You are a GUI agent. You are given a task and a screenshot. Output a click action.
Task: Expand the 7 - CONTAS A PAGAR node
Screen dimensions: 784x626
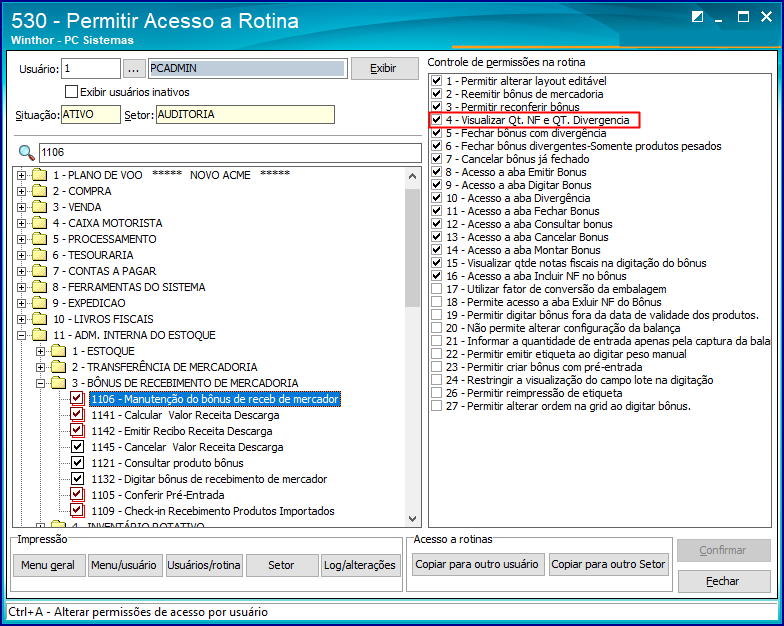point(22,271)
